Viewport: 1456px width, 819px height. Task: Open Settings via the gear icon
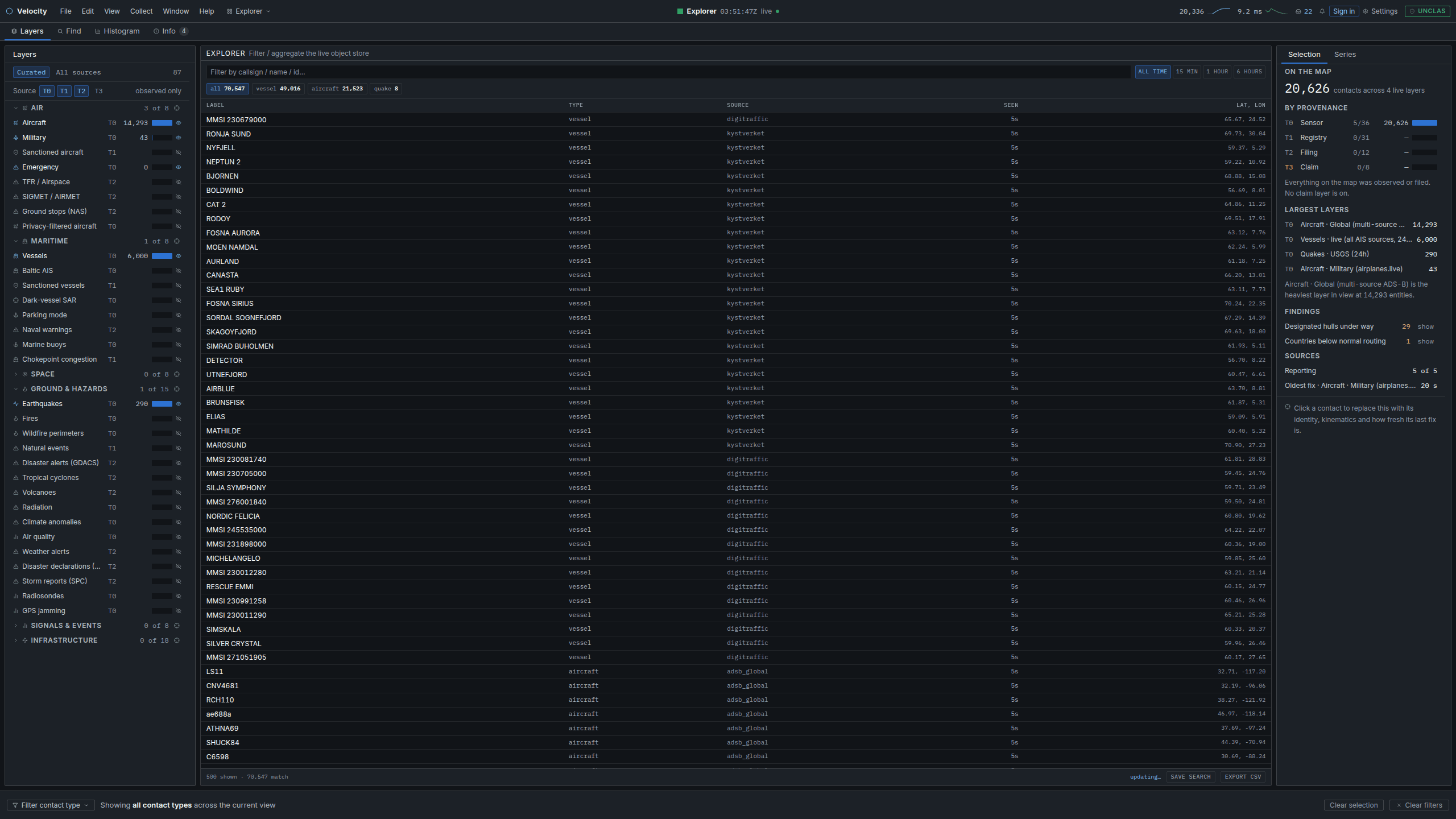tap(1366, 11)
